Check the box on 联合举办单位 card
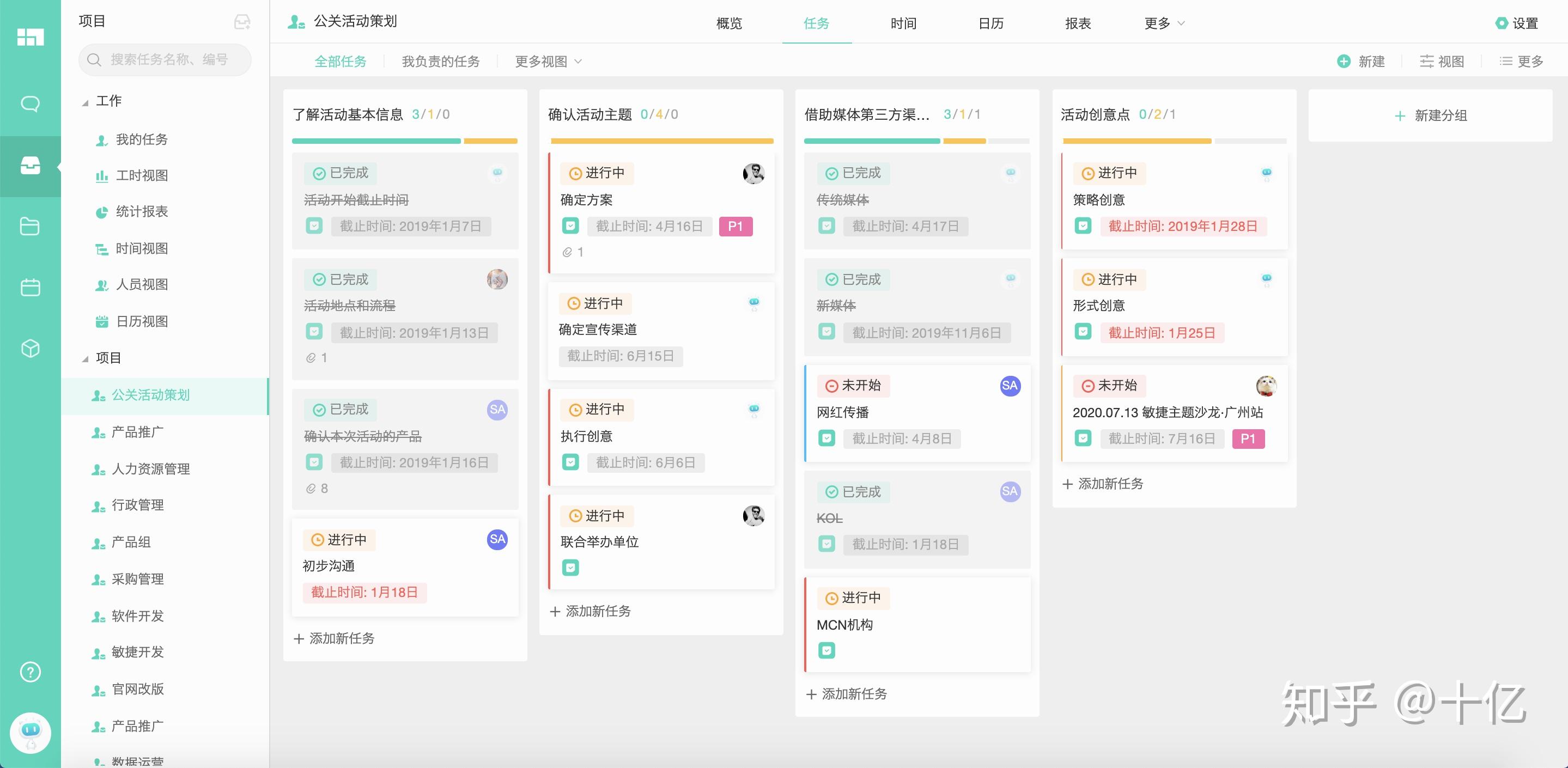Screen dimensions: 1568x768 (x=570, y=568)
